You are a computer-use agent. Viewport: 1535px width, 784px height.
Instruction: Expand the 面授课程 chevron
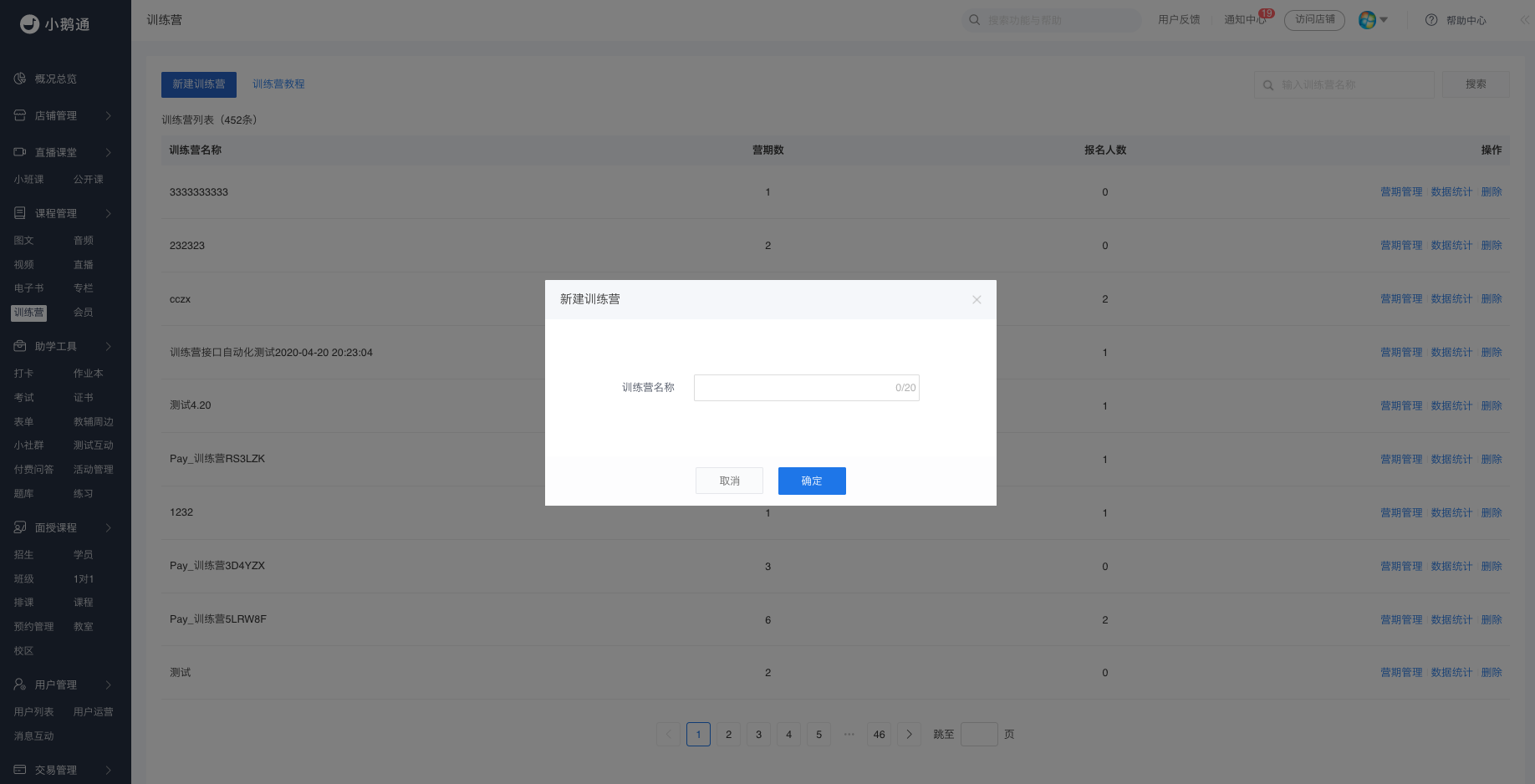[109, 527]
